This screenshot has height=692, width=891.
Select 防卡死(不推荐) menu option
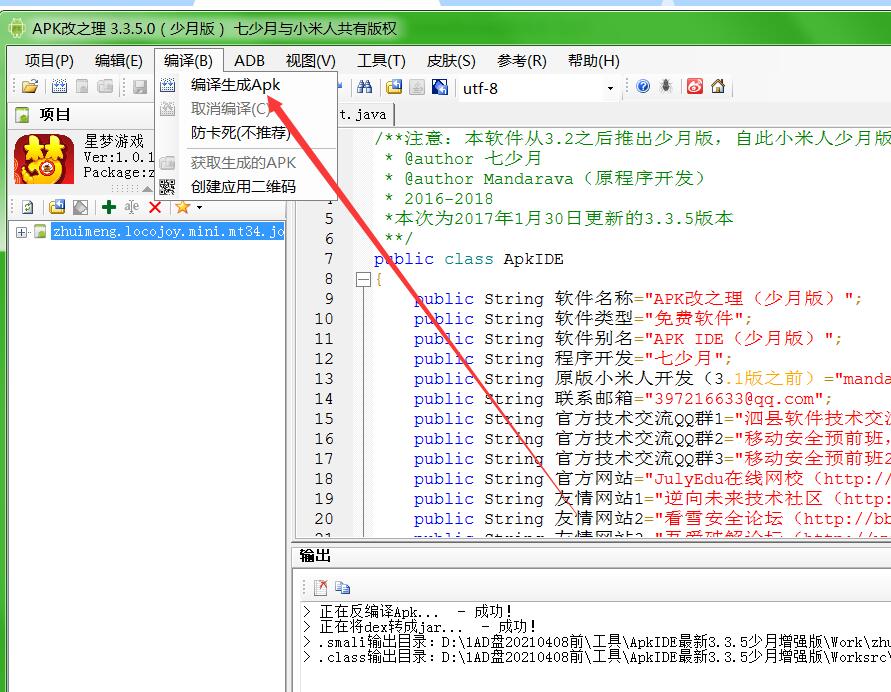click(x=240, y=133)
